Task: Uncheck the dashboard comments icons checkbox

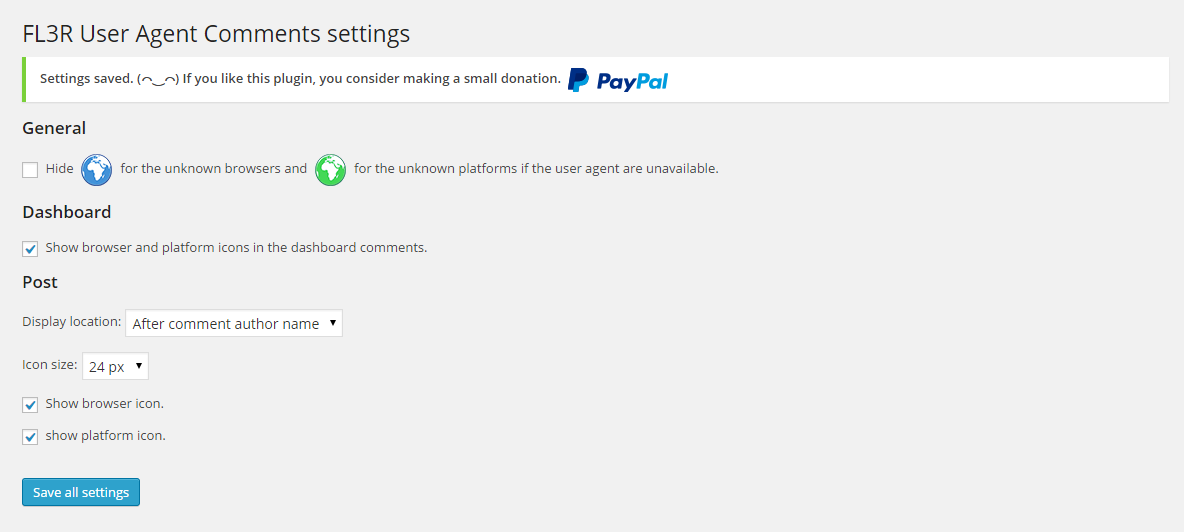Action: tap(30, 248)
